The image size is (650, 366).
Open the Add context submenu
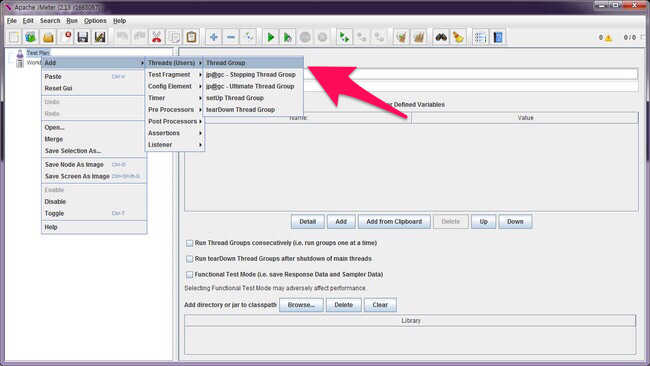[94, 63]
